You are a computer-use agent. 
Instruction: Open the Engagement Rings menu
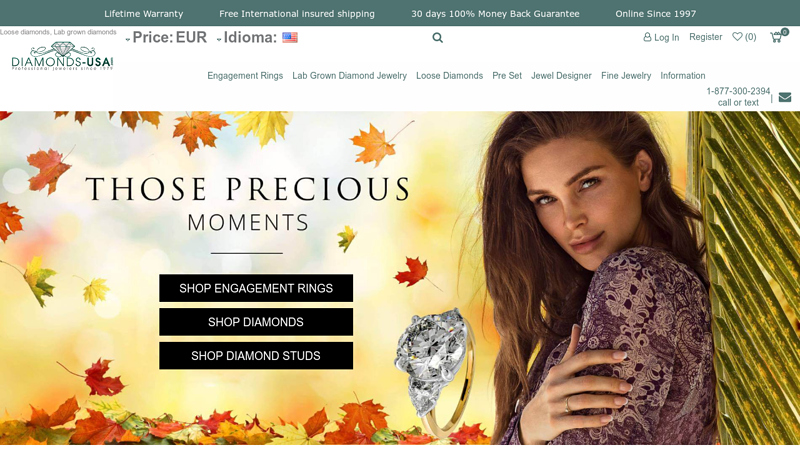245,76
